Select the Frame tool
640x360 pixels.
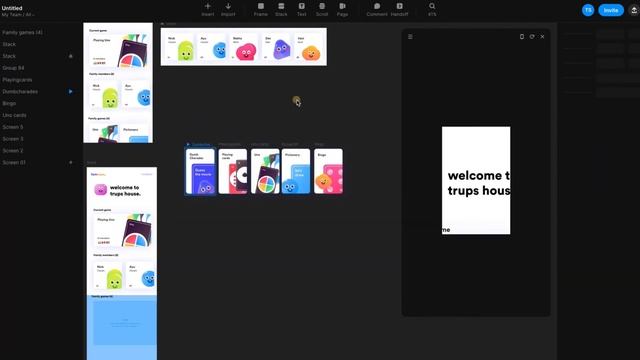pos(260,9)
